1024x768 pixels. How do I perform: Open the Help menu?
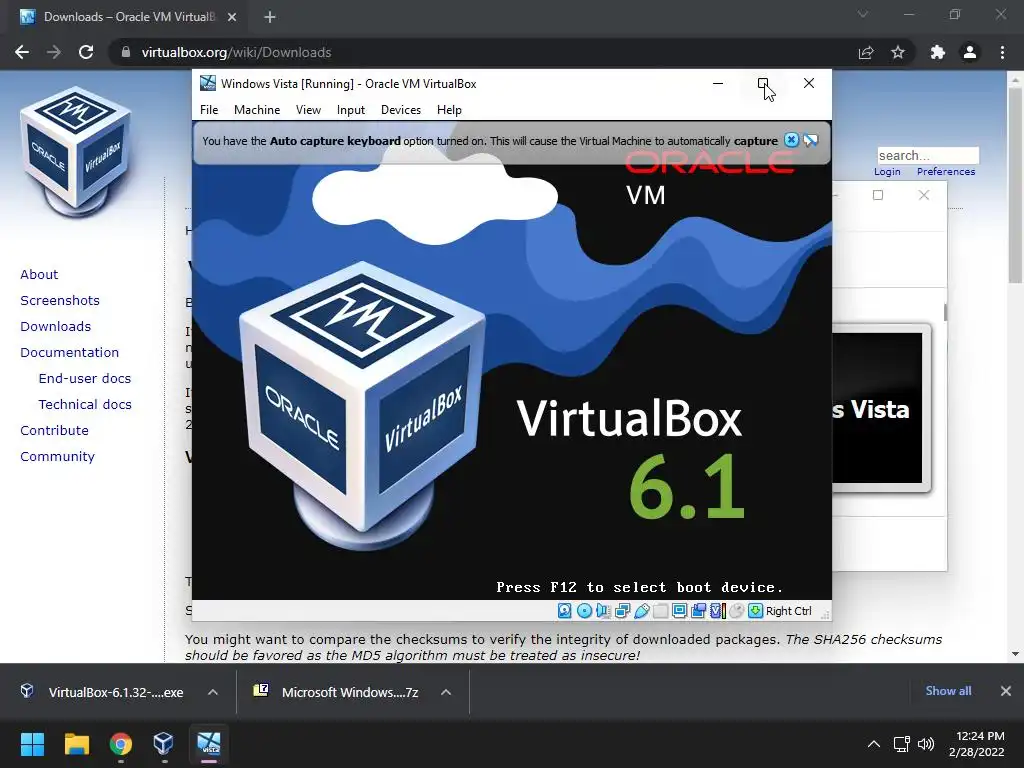[x=449, y=110]
